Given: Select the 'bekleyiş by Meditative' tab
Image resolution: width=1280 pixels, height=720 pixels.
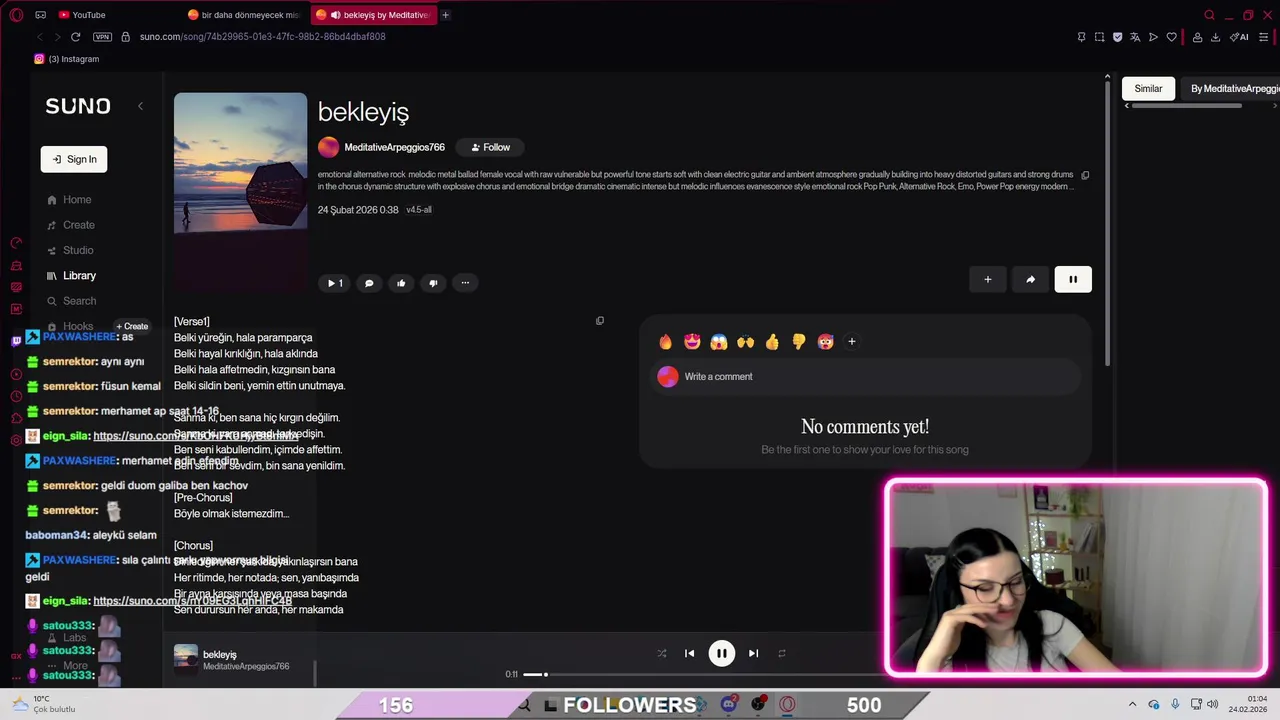Looking at the screenshot, I should point(373,15).
